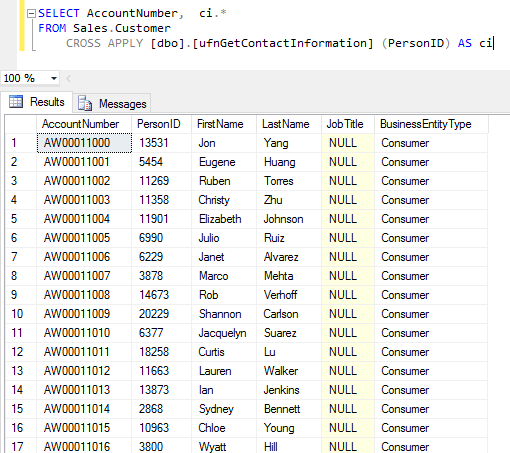The height and width of the screenshot is (453, 510).
Task: Switch to the Results tab
Action: [x=37, y=102]
